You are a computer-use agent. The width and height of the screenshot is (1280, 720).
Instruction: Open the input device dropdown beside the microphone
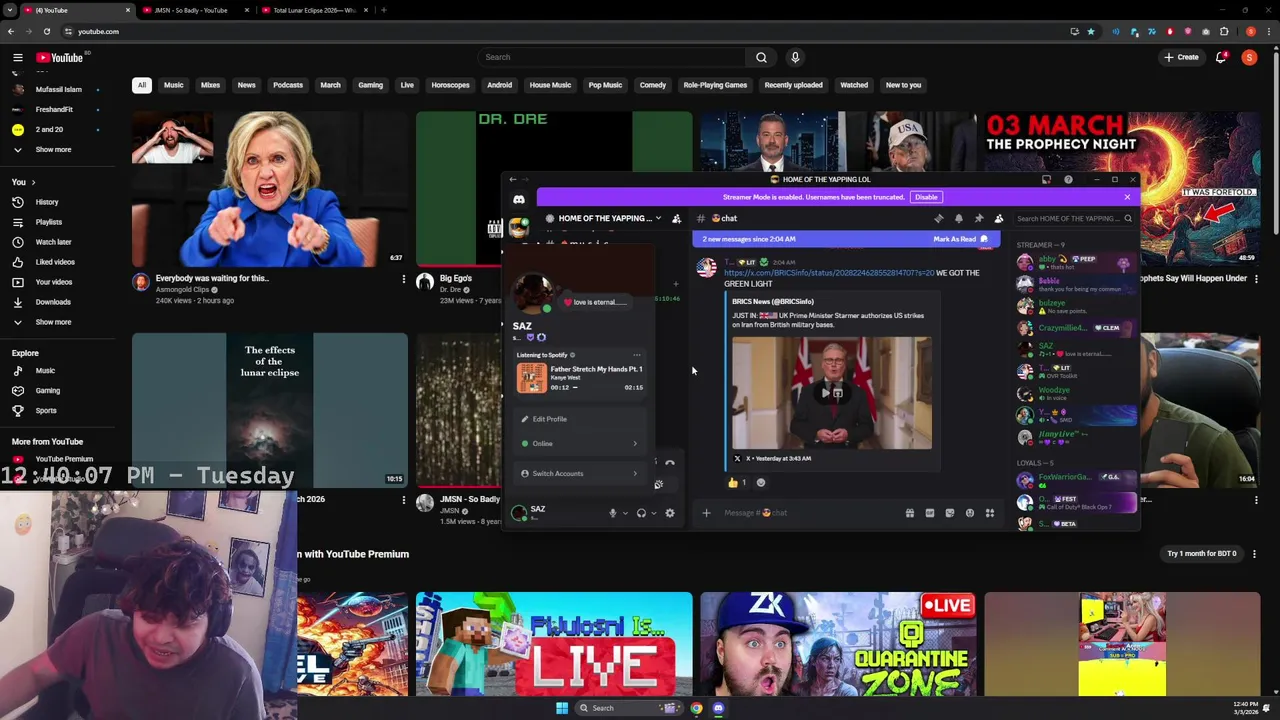[625, 513]
